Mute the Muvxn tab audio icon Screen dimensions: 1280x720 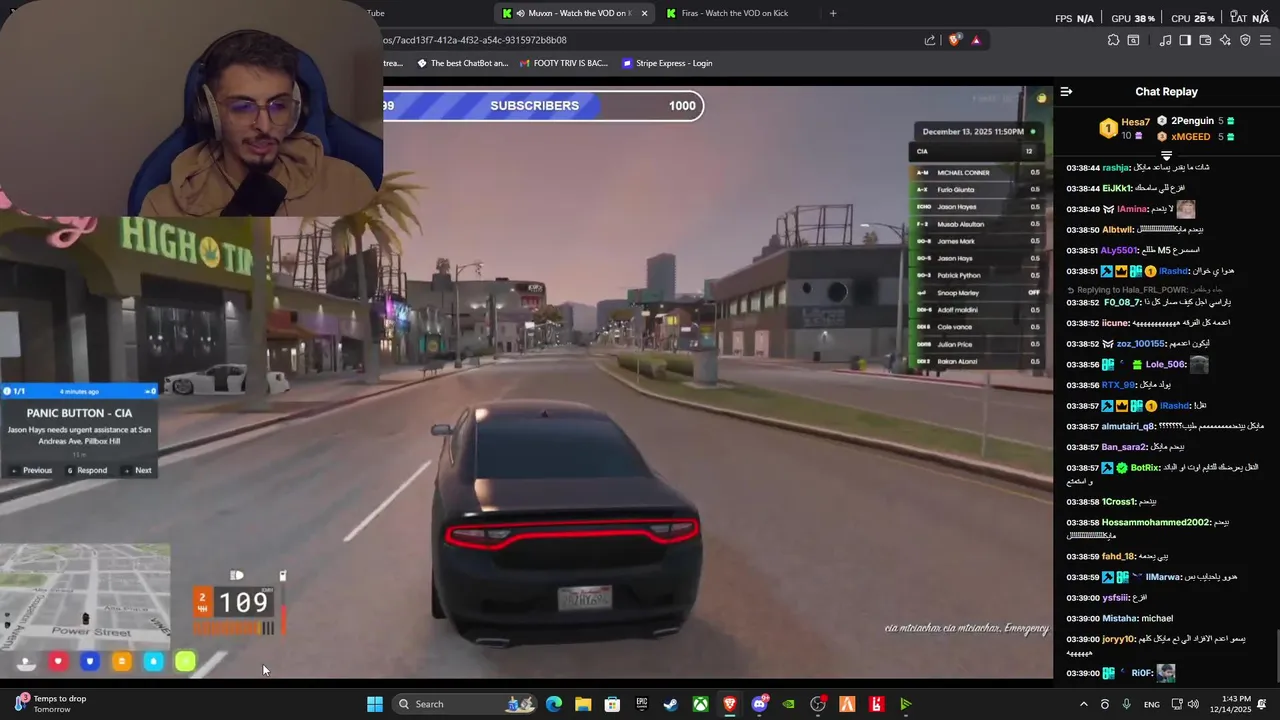click(x=520, y=13)
